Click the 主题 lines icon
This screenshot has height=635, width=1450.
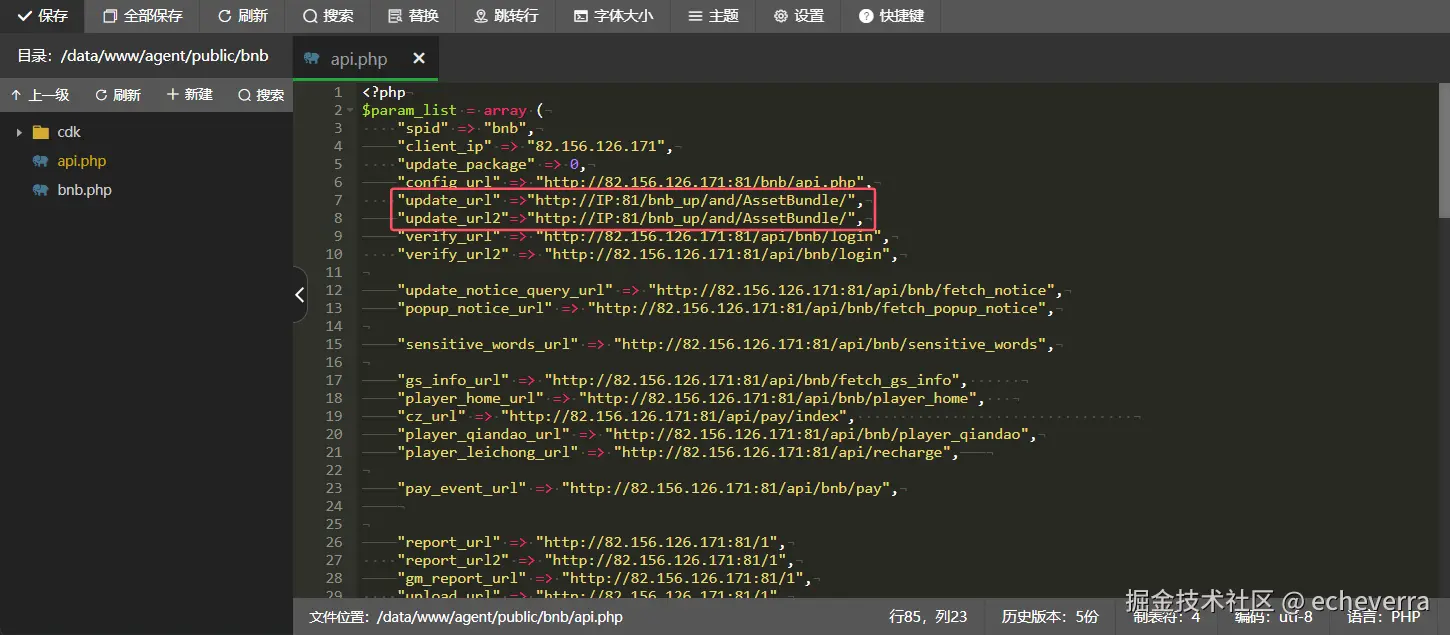click(x=694, y=16)
